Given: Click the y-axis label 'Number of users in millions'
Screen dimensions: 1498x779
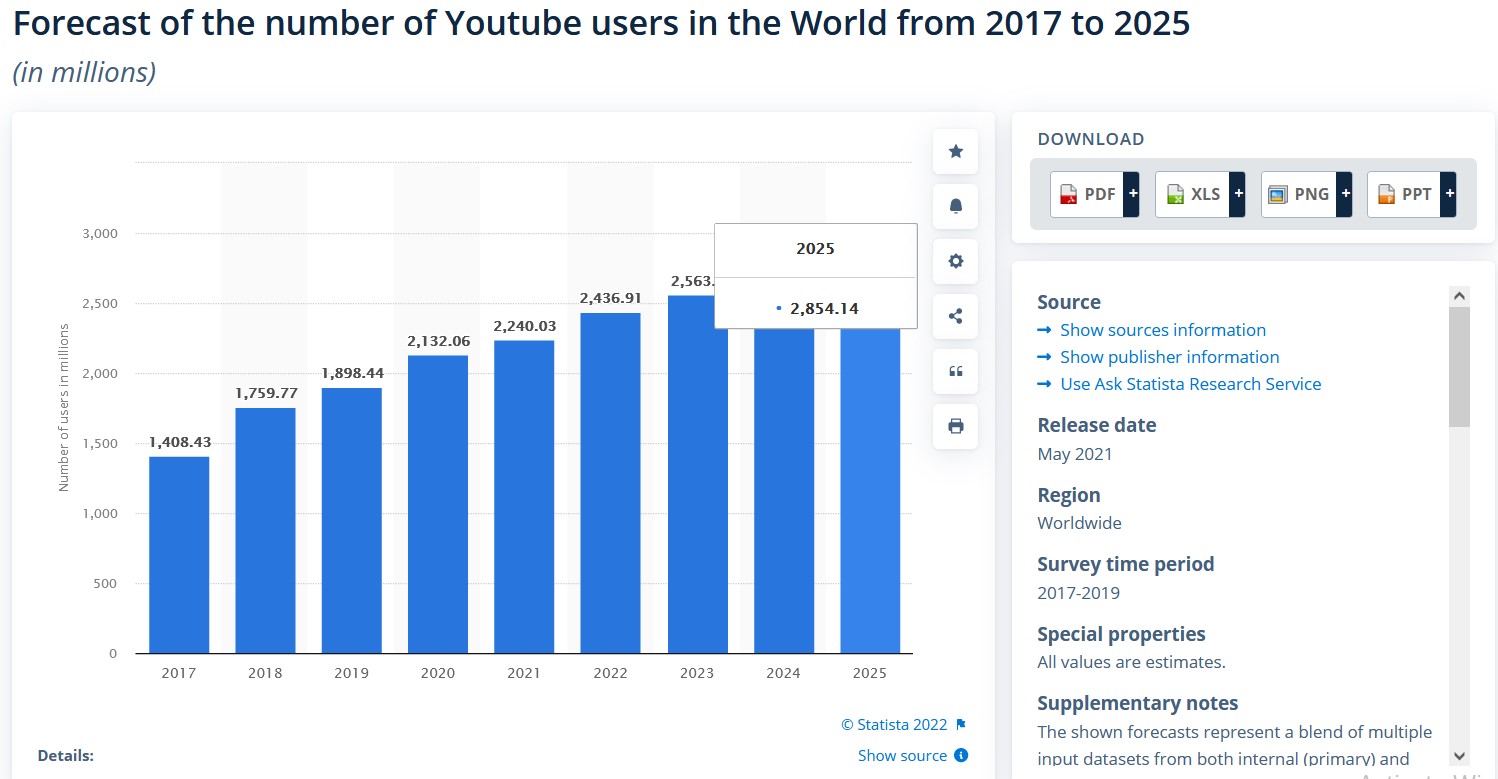Looking at the screenshot, I should click(64, 407).
